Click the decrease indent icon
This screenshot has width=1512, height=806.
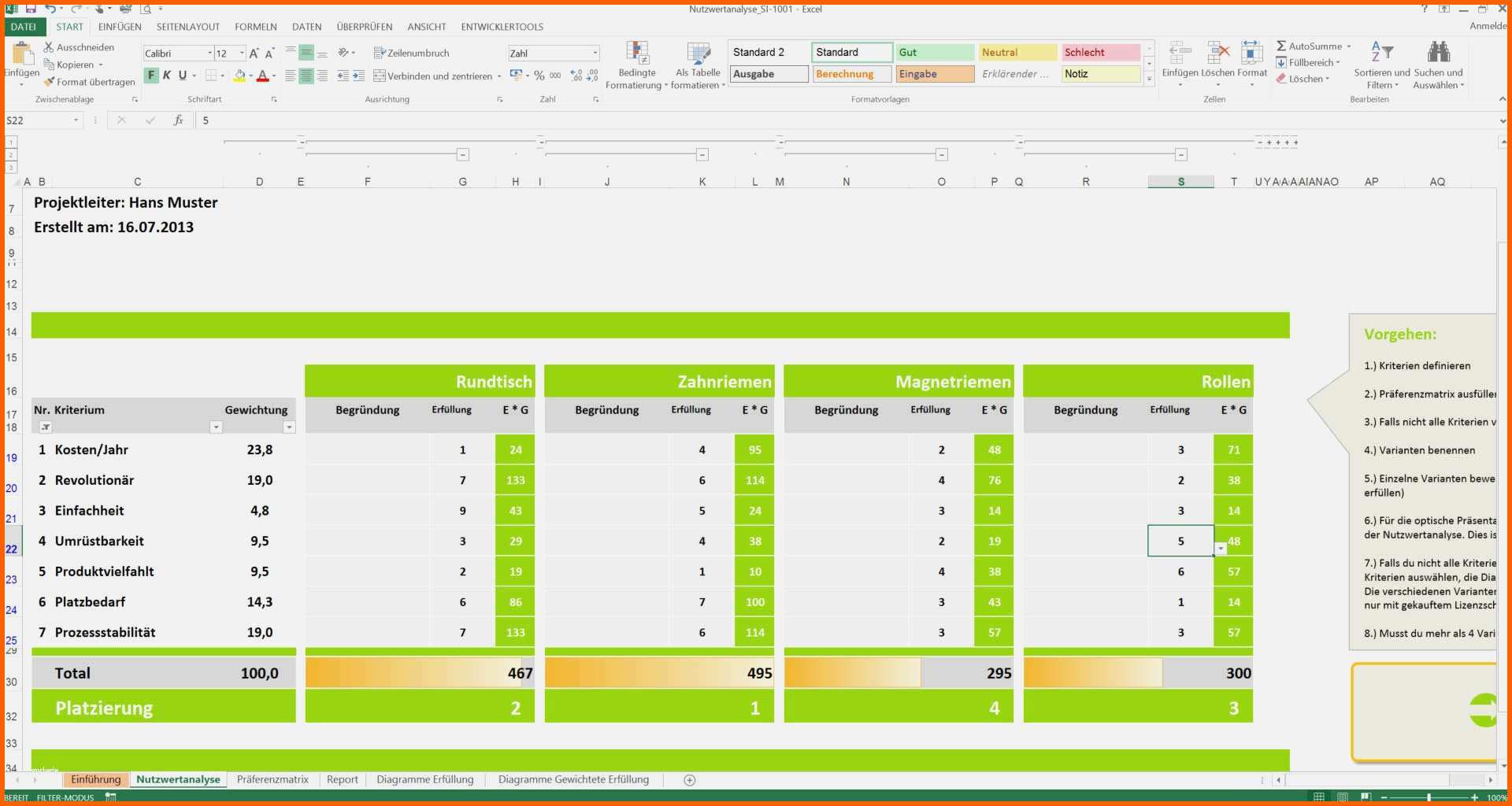(343, 76)
